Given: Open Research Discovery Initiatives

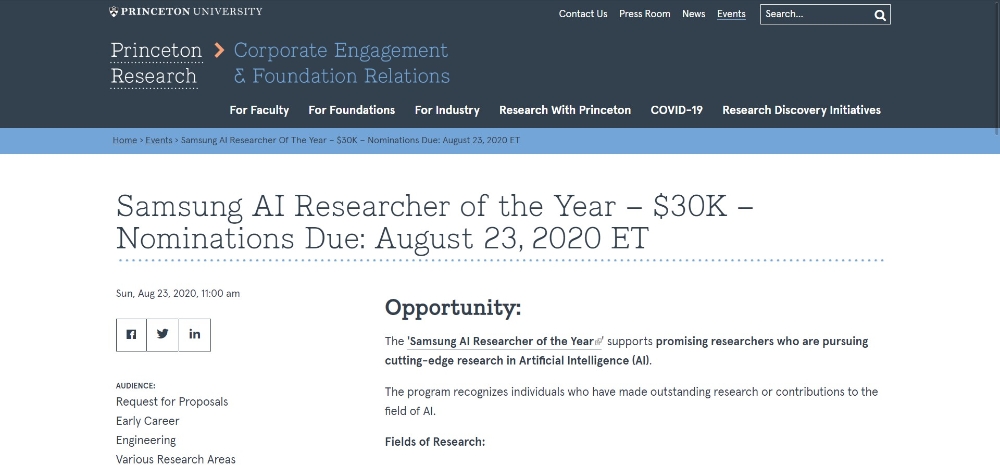Looking at the screenshot, I should pos(801,110).
